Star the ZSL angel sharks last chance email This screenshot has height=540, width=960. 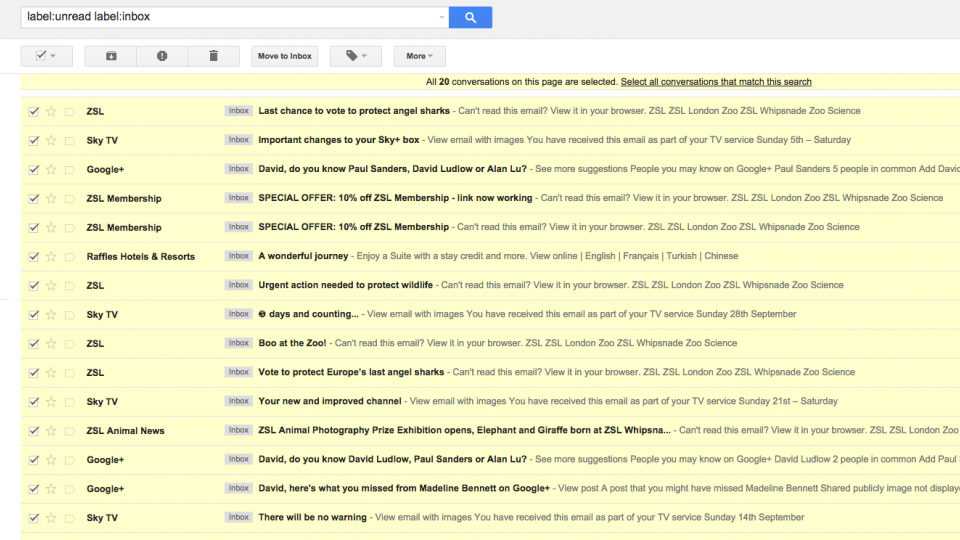pyautogui.click(x=51, y=111)
